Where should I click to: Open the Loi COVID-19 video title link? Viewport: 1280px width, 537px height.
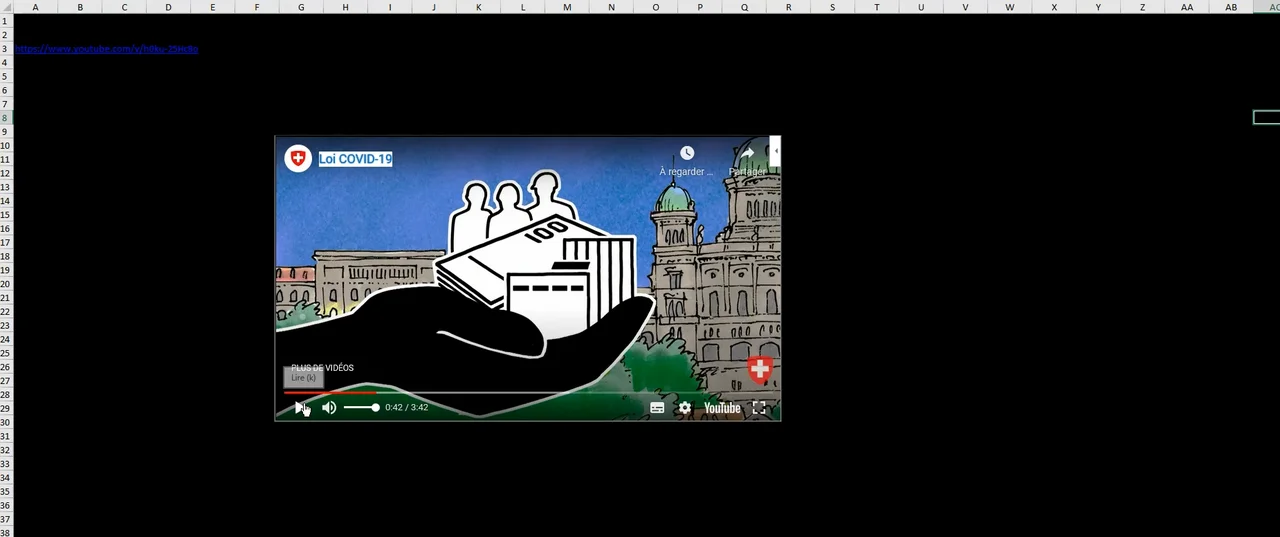coord(355,159)
